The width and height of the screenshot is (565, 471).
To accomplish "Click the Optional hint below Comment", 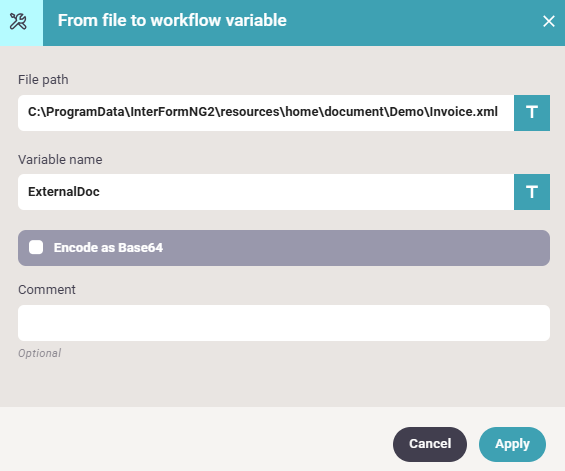I will tap(40, 353).
